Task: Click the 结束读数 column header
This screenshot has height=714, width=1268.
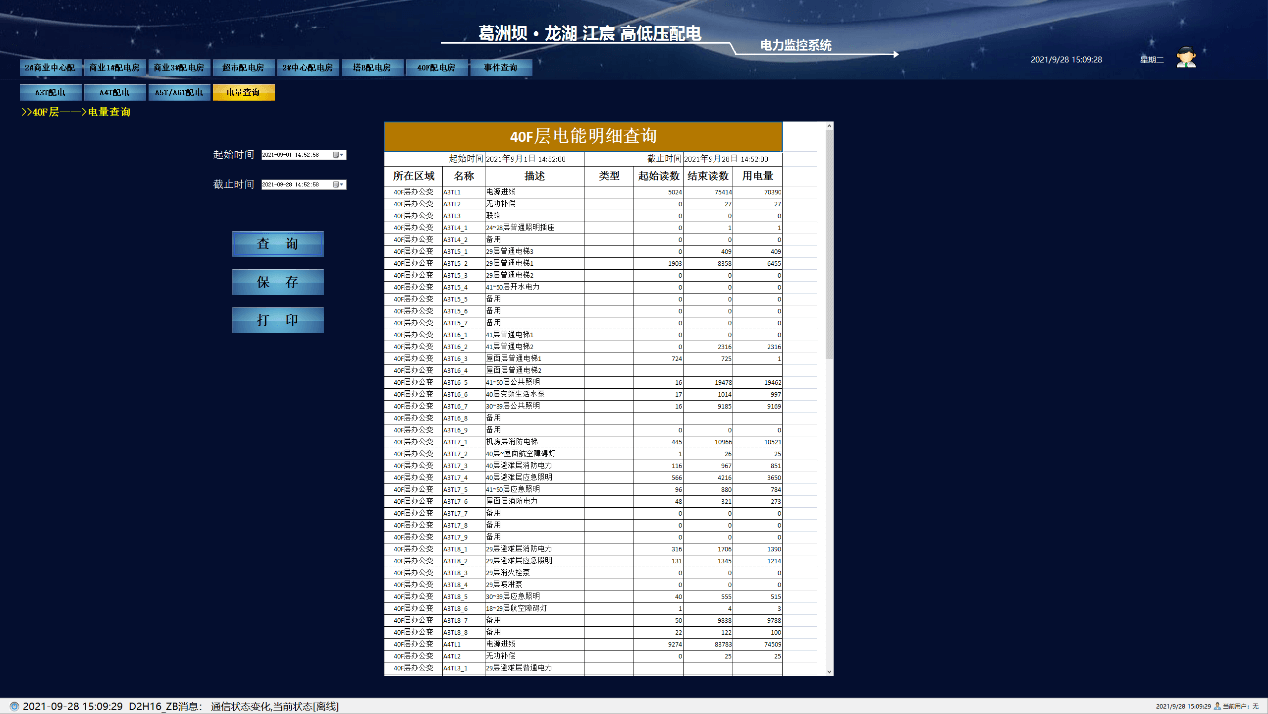Action: tap(708, 176)
